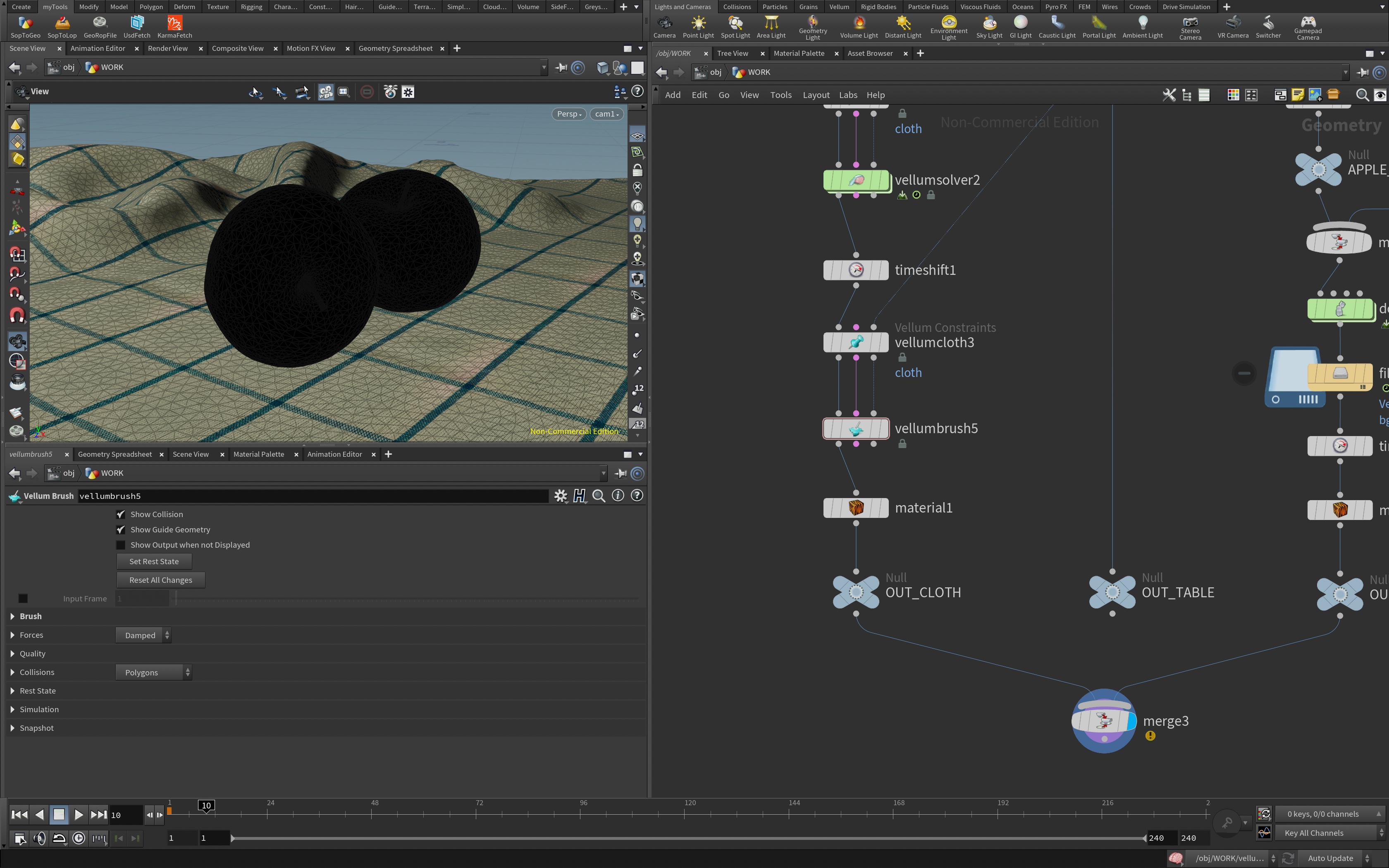Image resolution: width=1389 pixels, height=868 pixels.
Task: Click the current frame number field
Action: pos(126,815)
